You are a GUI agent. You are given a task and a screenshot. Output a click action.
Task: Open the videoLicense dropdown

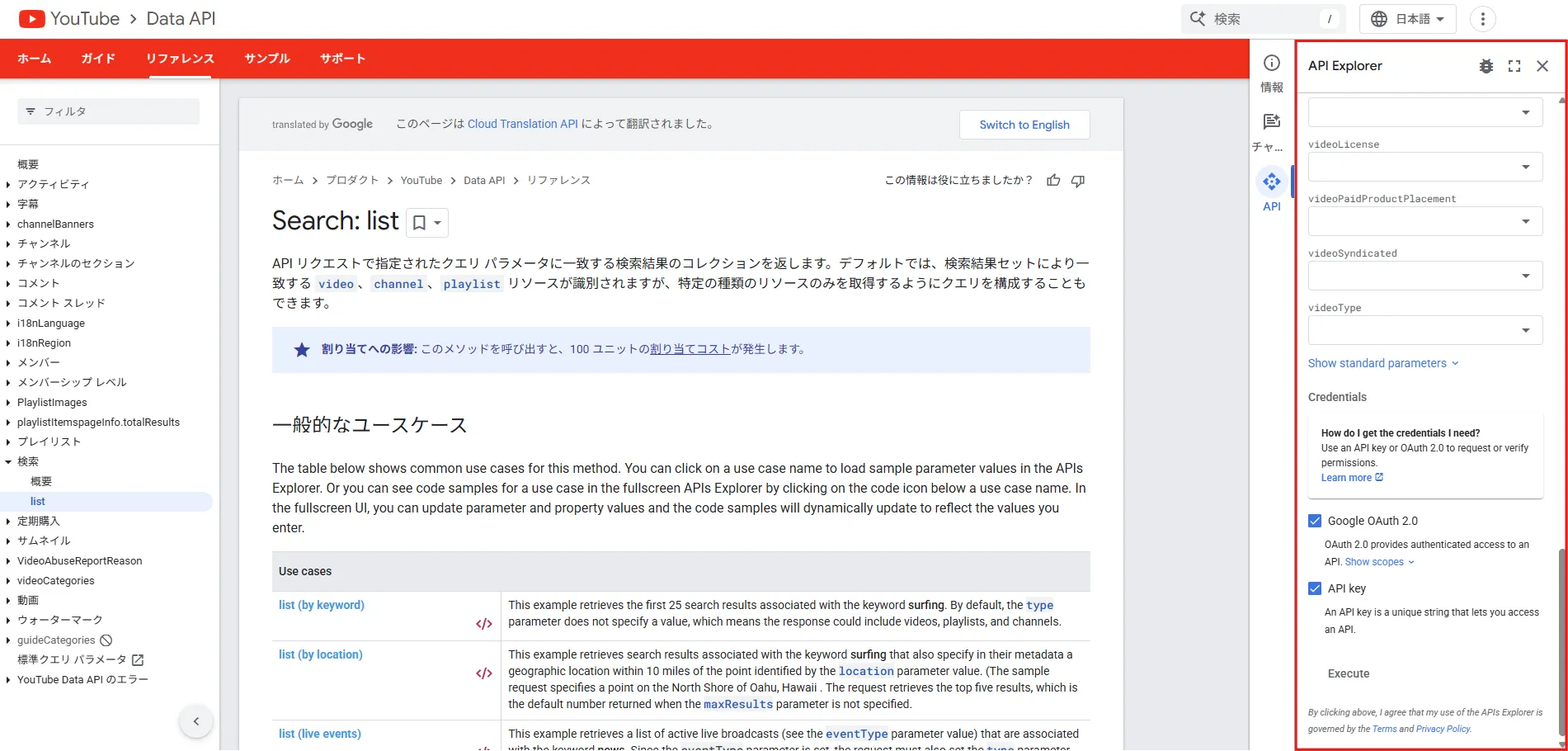coord(1425,167)
